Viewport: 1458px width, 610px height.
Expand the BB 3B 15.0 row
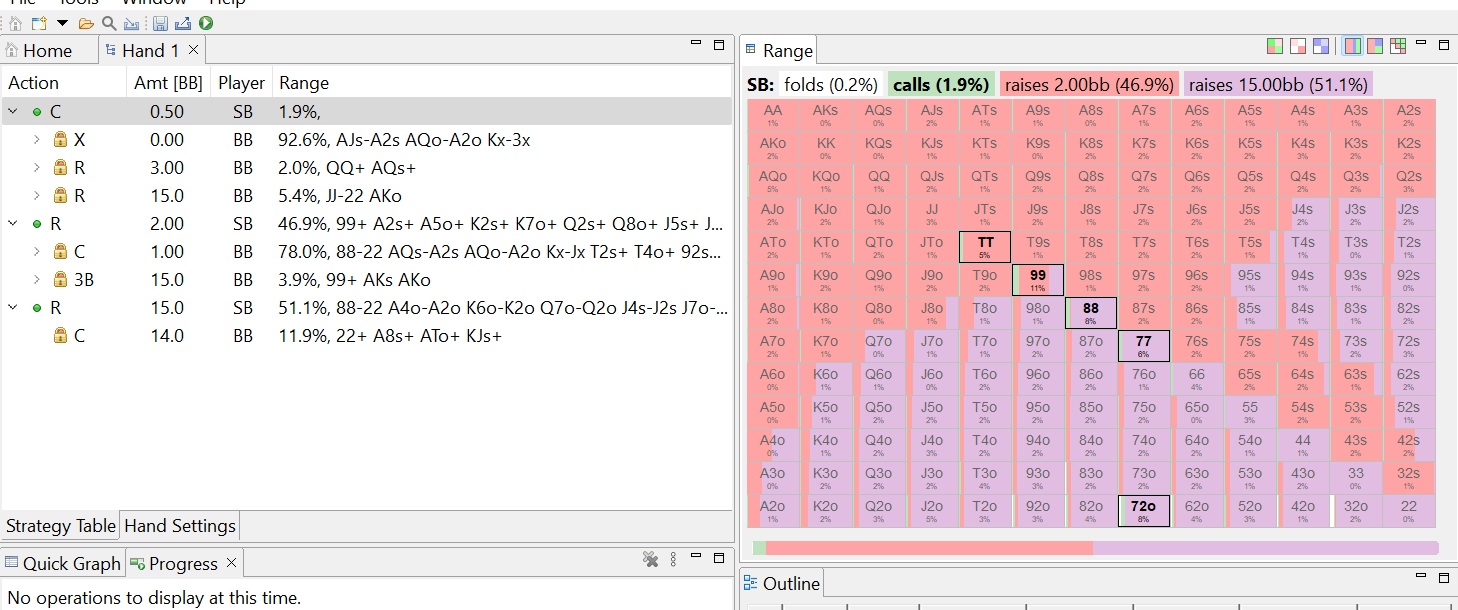pos(37,280)
